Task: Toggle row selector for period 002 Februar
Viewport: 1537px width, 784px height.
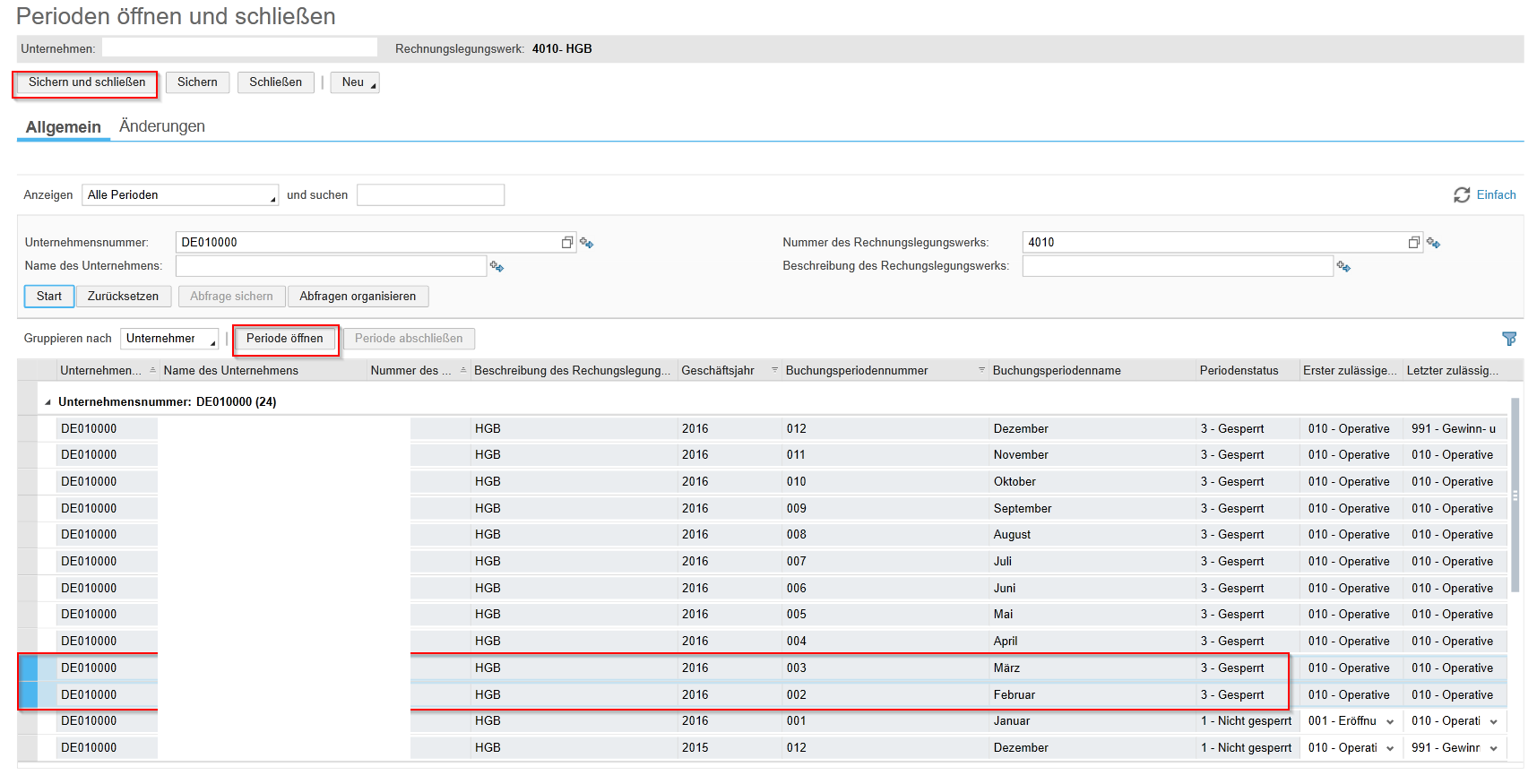Action: click(28, 694)
